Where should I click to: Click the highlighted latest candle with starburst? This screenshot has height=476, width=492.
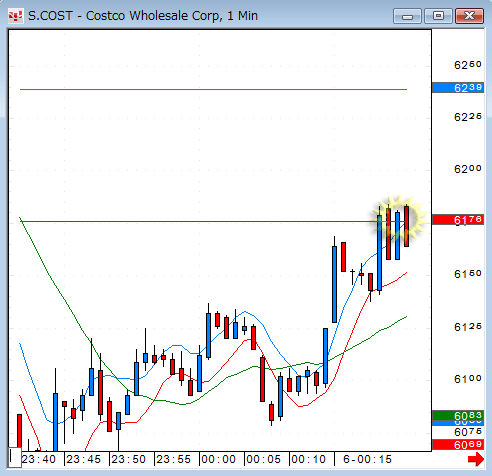[x=407, y=226]
